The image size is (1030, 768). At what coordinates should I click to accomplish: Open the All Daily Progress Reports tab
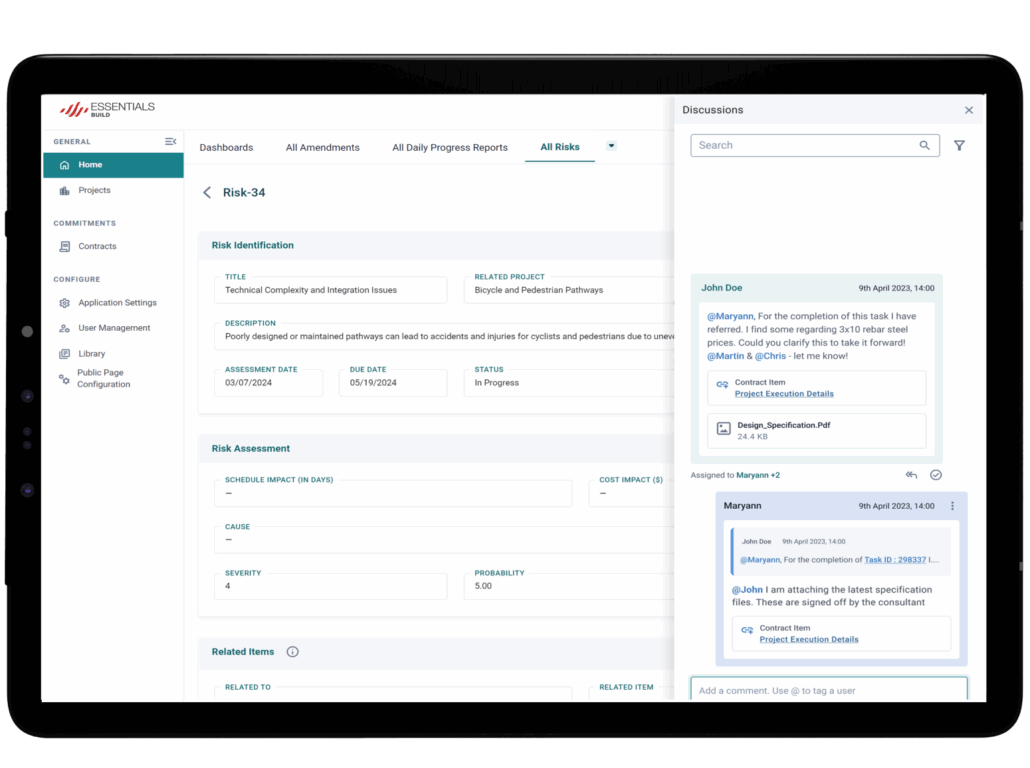click(450, 148)
